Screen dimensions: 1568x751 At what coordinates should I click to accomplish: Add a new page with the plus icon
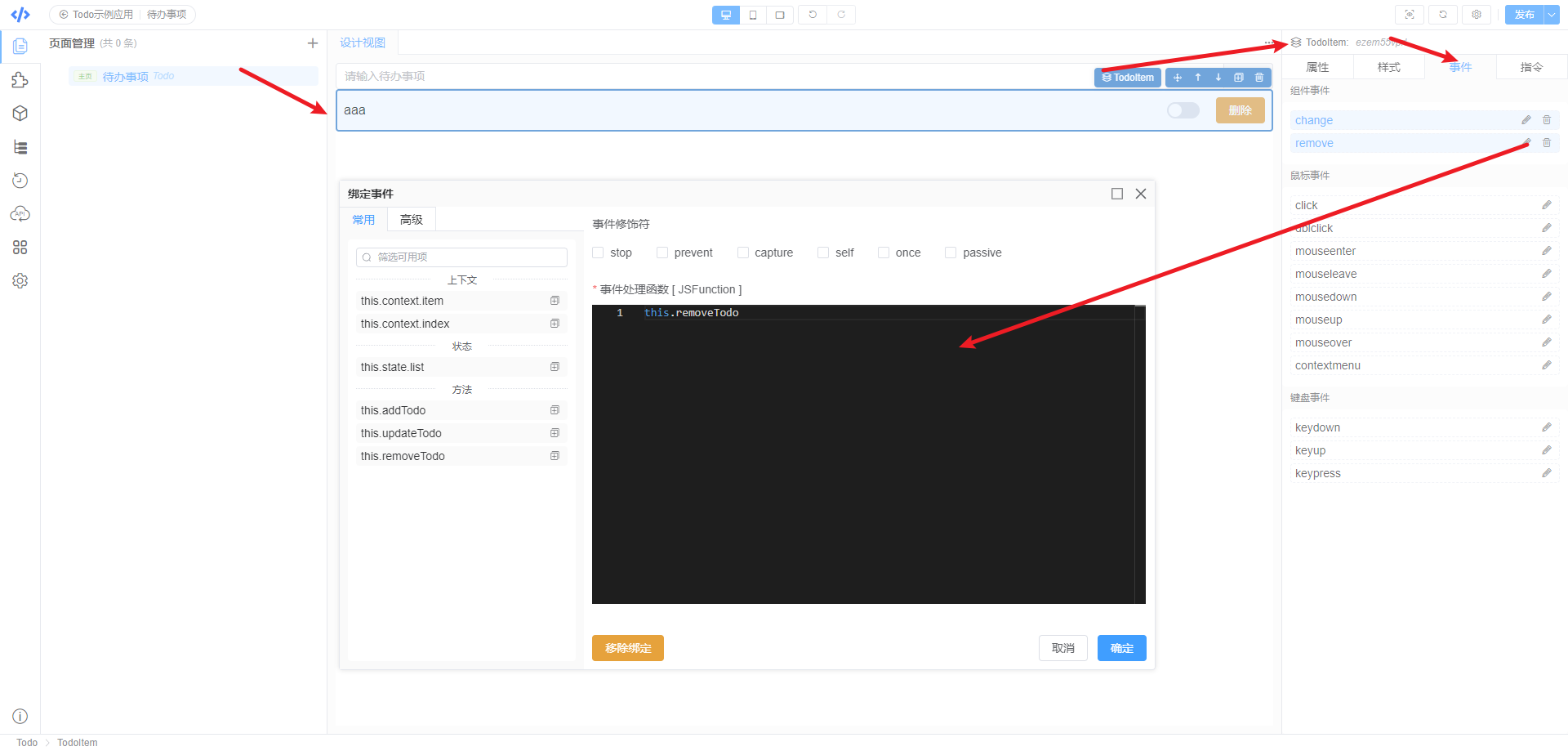[x=313, y=43]
